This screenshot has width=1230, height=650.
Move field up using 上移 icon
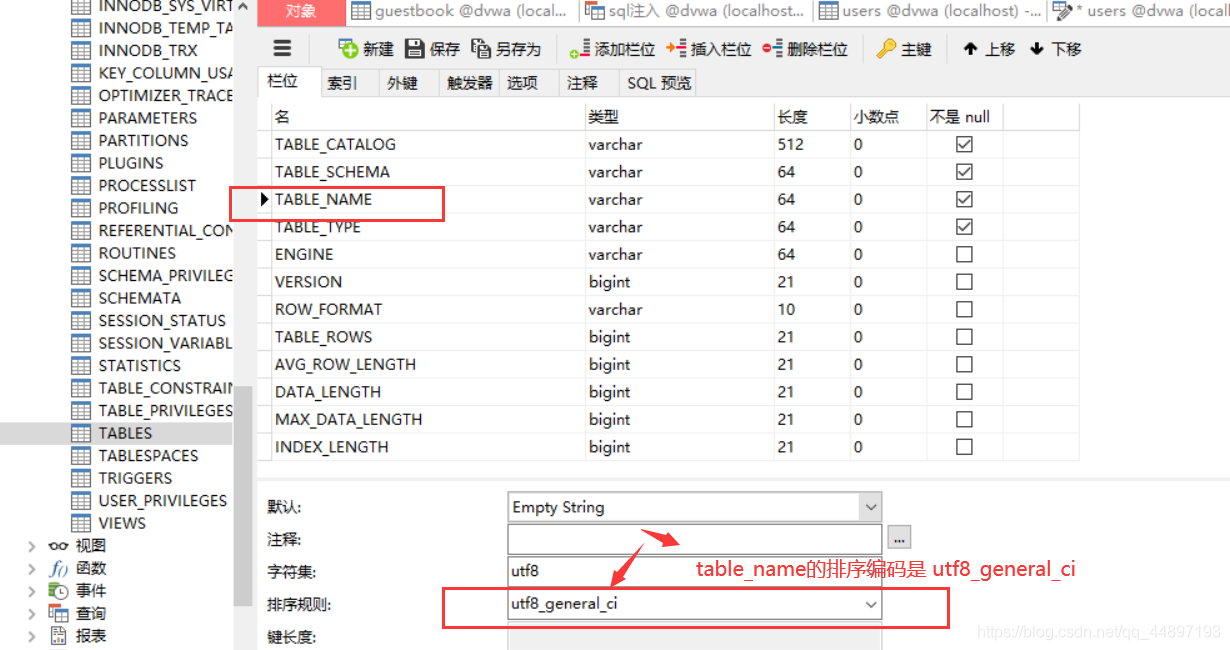987,48
